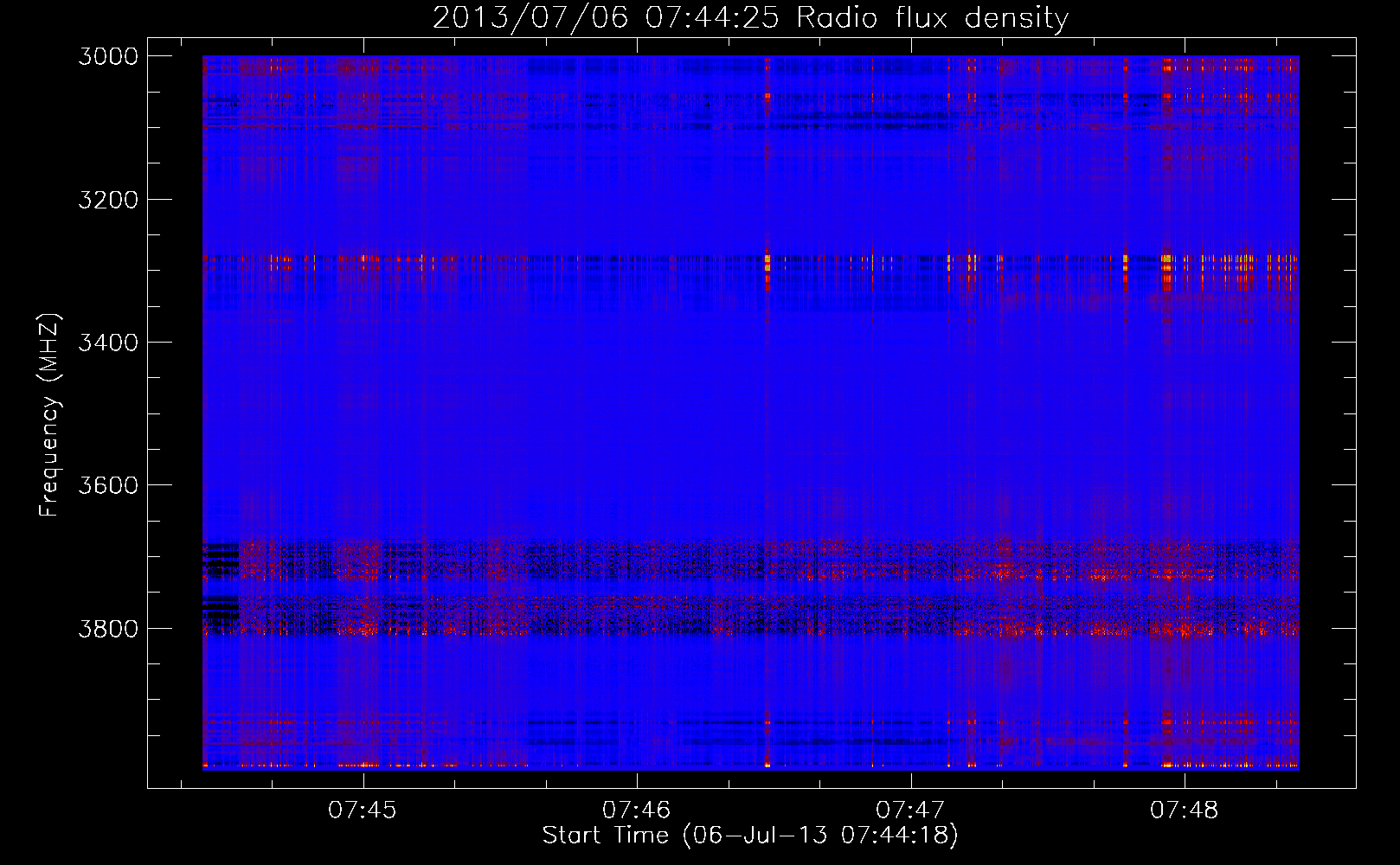Click the 07:45 time tick label

[x=363, y=810]
